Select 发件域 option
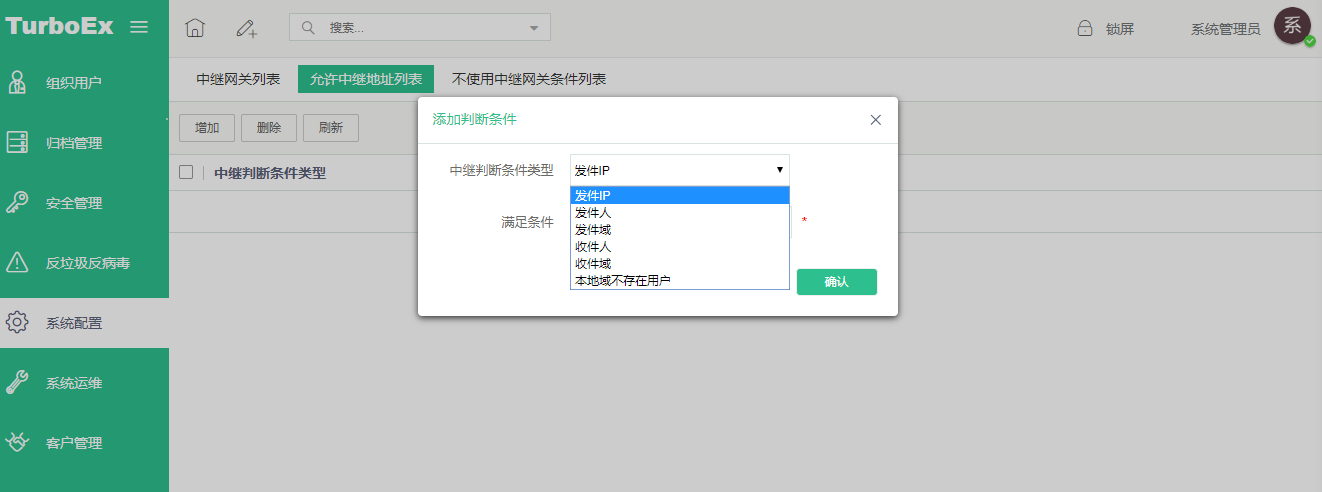The width and height of the screenshot is (1322, 492). click(x=680, y=230)
